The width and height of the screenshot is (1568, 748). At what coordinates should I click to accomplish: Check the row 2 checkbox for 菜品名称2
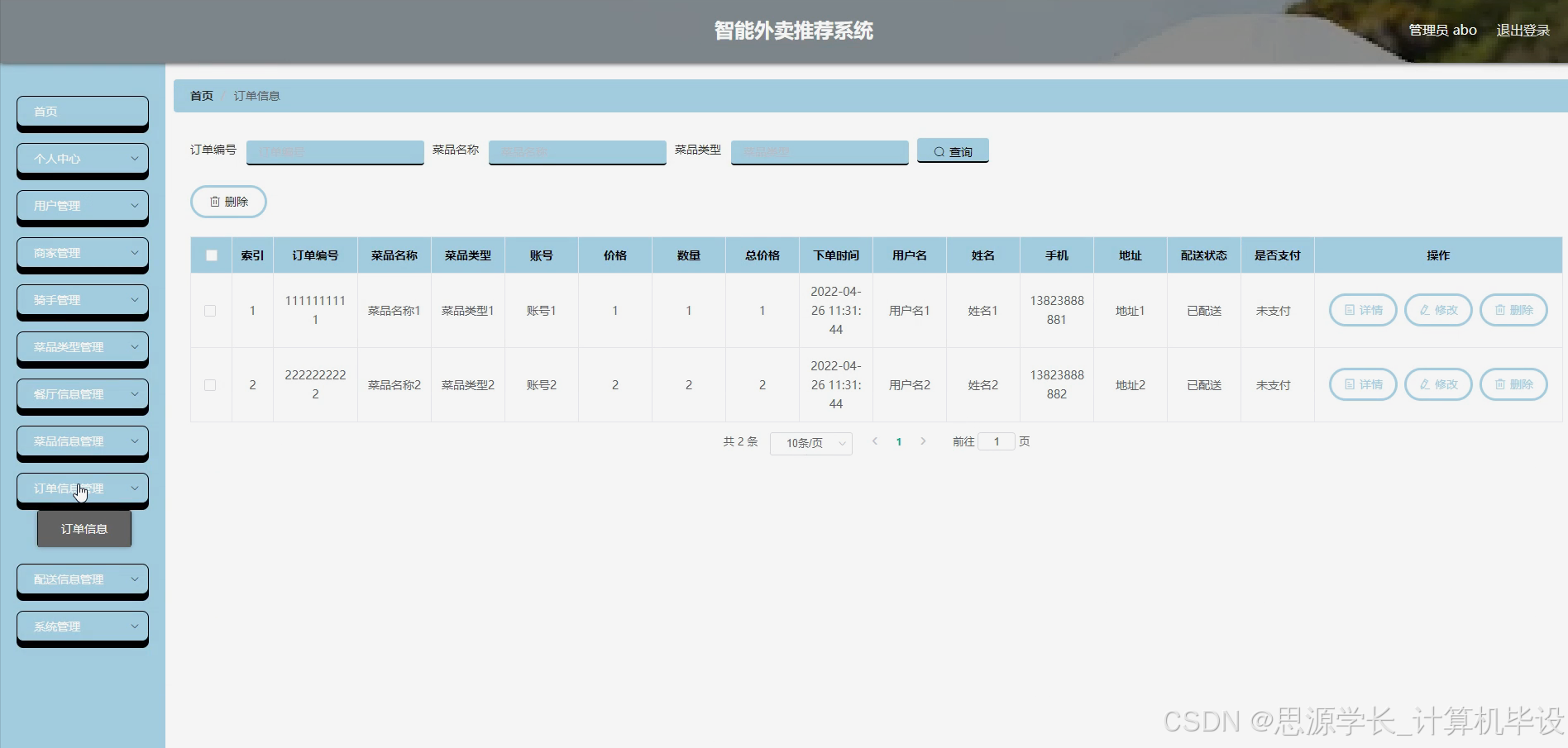tap(210, 385)
